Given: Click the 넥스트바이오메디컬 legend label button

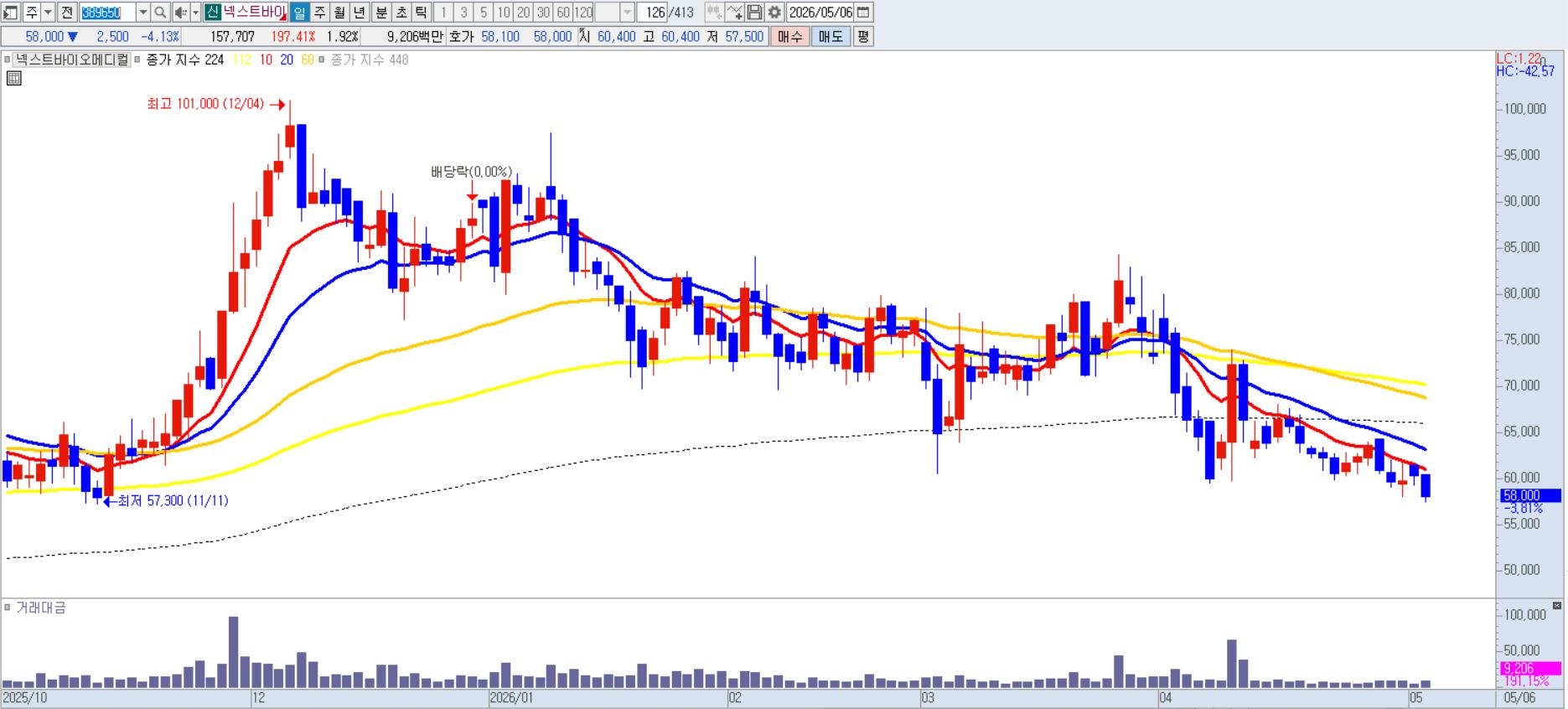Looking at the screenshot, I should pos(73,60).
